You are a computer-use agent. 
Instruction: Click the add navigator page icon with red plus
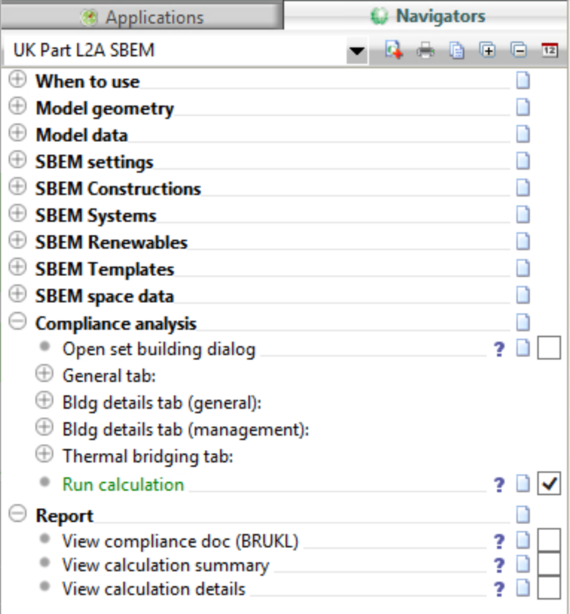[x=393, y=50]
